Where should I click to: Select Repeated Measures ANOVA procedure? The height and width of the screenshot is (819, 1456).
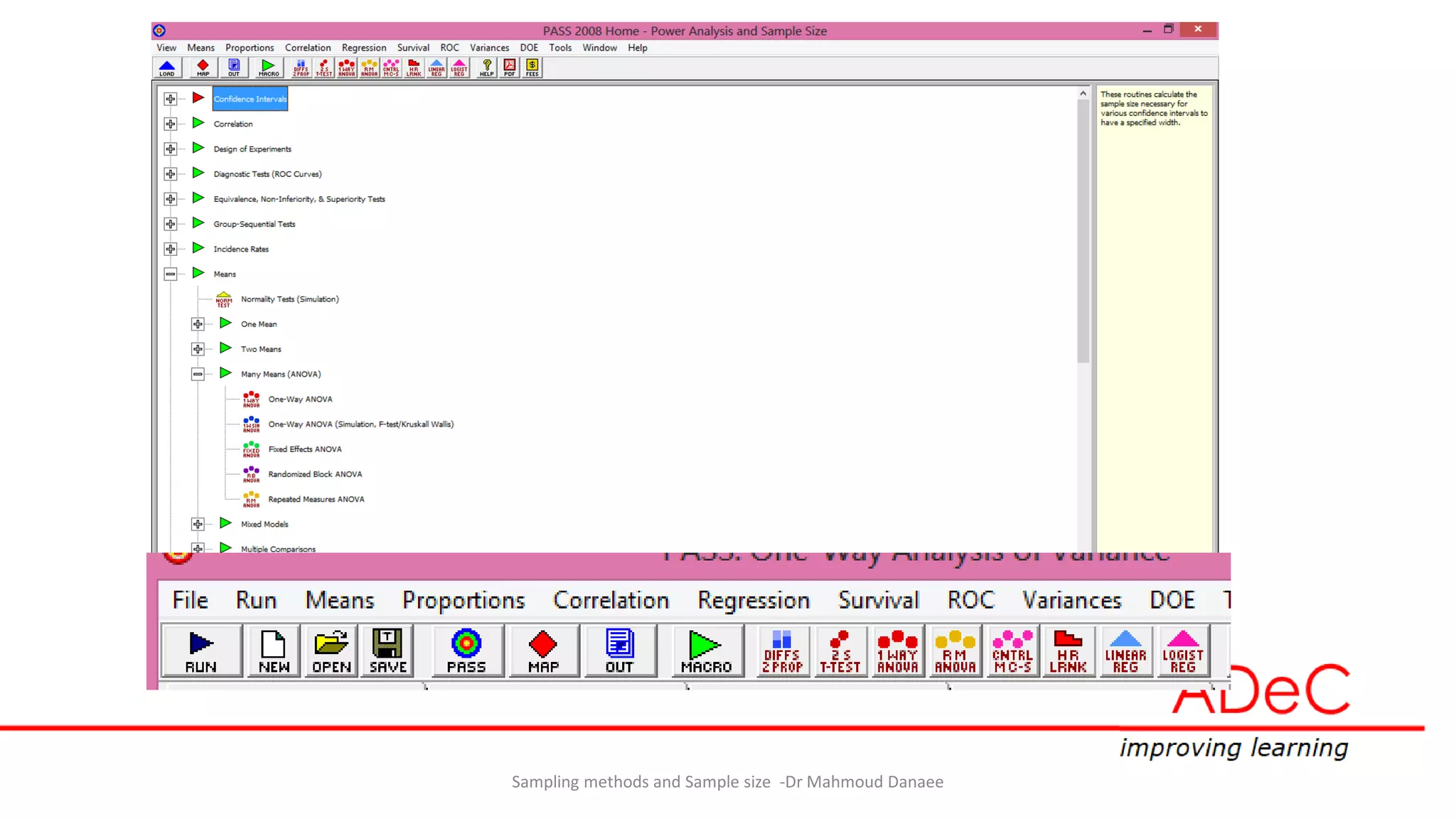click(316, 499)
